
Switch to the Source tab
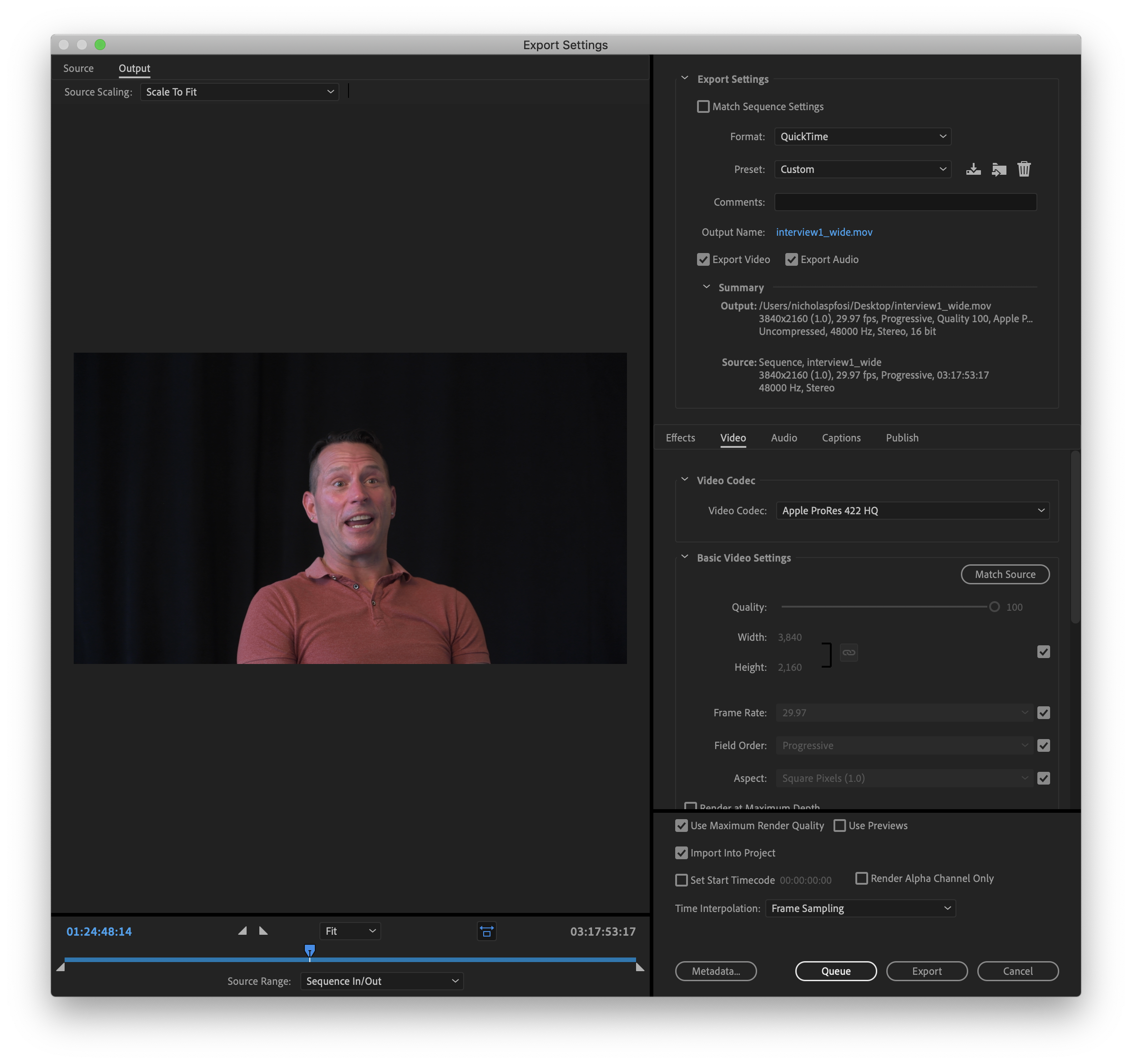[79, 68]
